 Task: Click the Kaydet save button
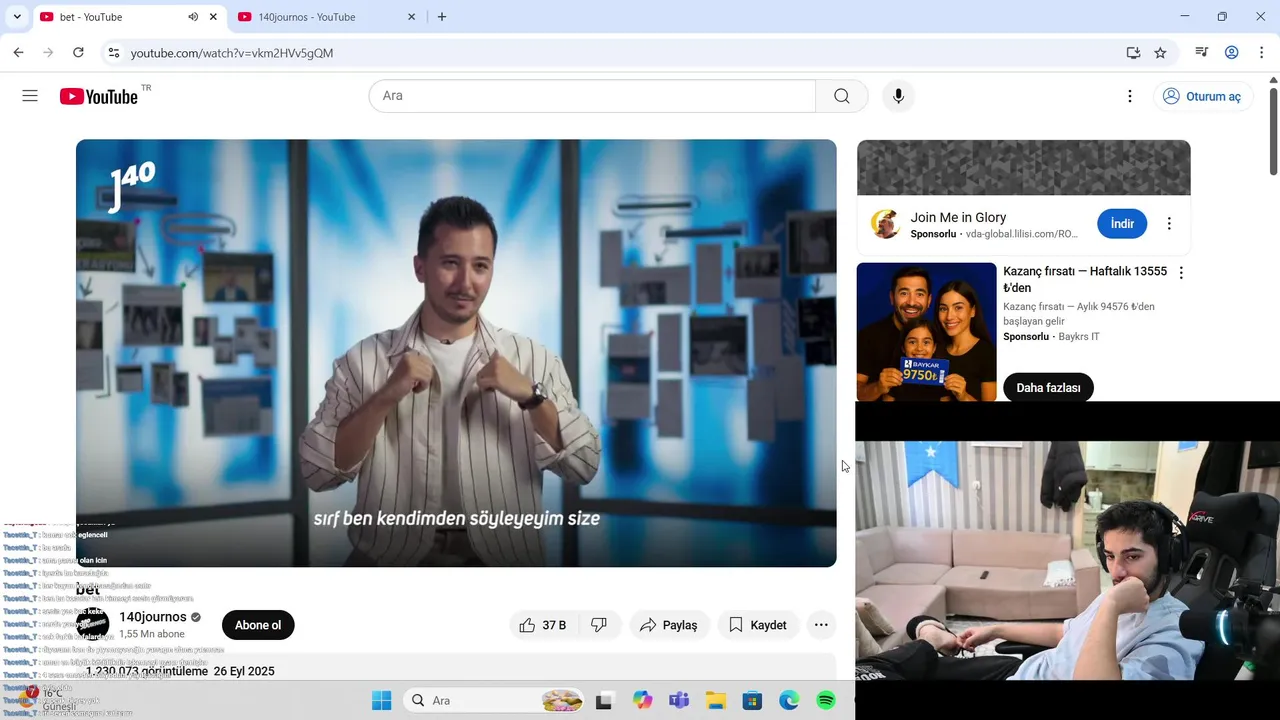click(x=758, y=625)
